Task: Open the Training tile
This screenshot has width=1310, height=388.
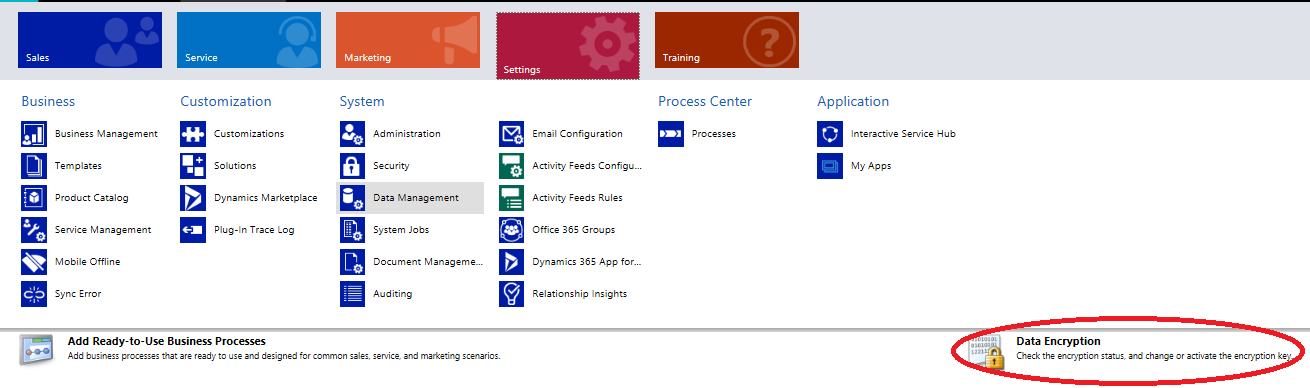Action: point(726,40)
